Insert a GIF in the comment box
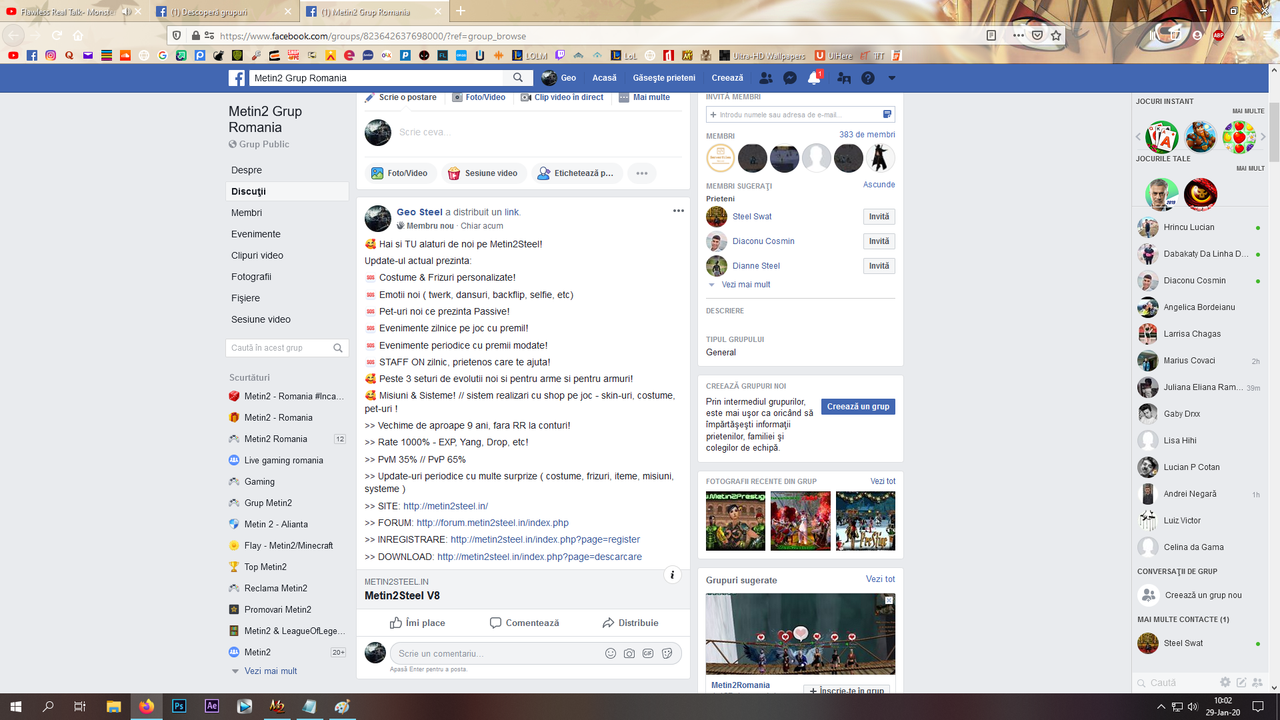The height and width of the screenshot is (720, 1280). [648, 653]
